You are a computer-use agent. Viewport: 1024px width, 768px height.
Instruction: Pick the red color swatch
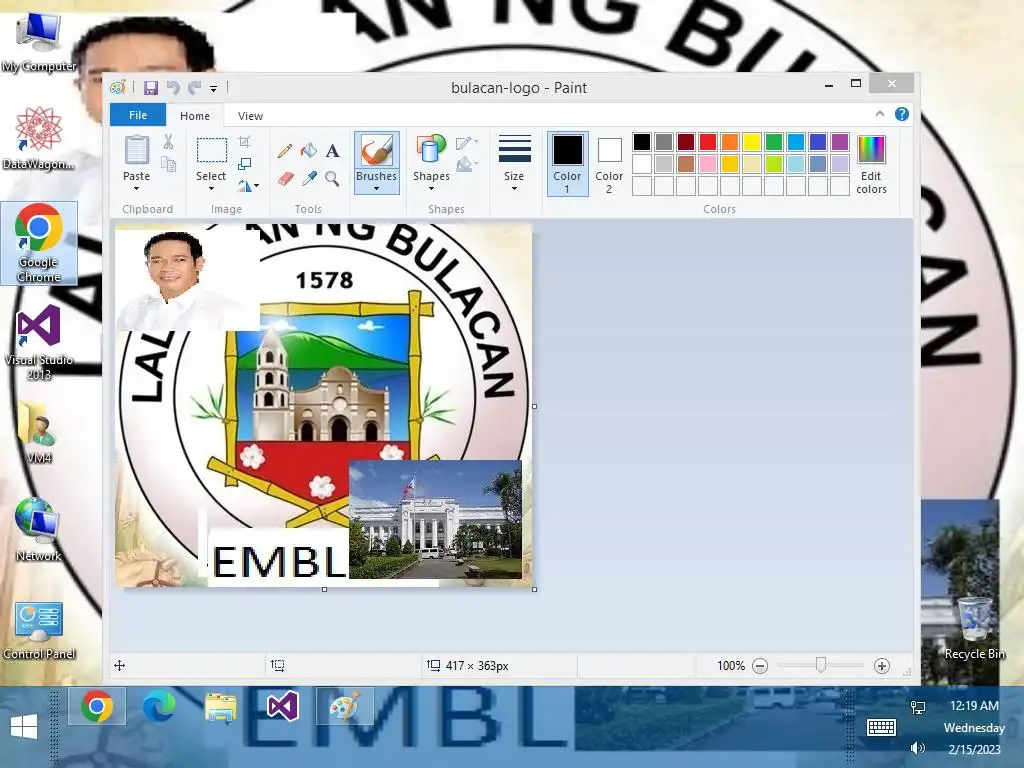click(708, 142)
